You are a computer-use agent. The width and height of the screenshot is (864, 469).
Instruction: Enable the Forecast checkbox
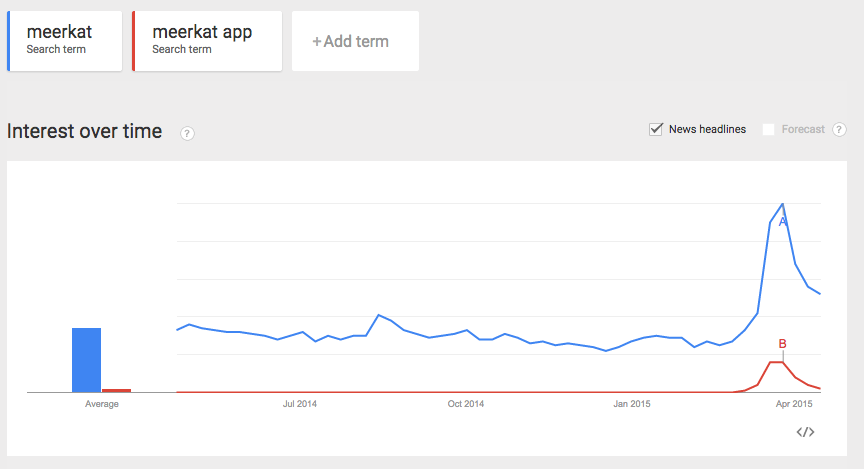tap(768, 130)
